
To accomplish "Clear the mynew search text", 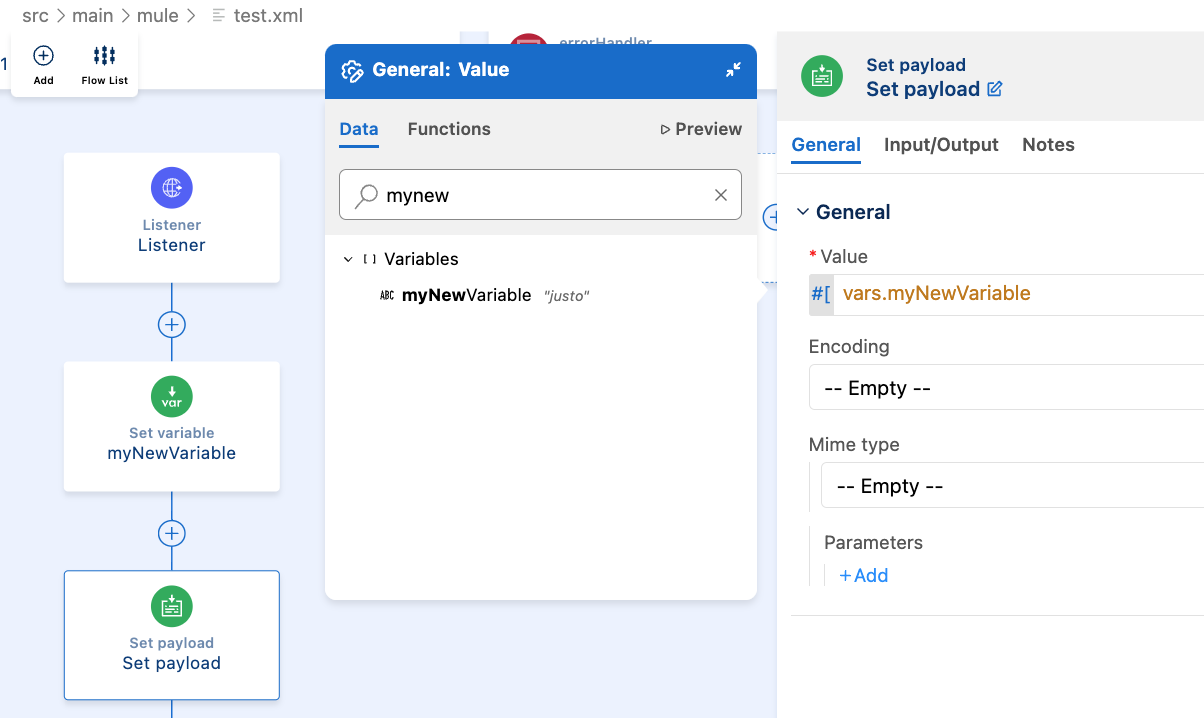I will (720, 194).
